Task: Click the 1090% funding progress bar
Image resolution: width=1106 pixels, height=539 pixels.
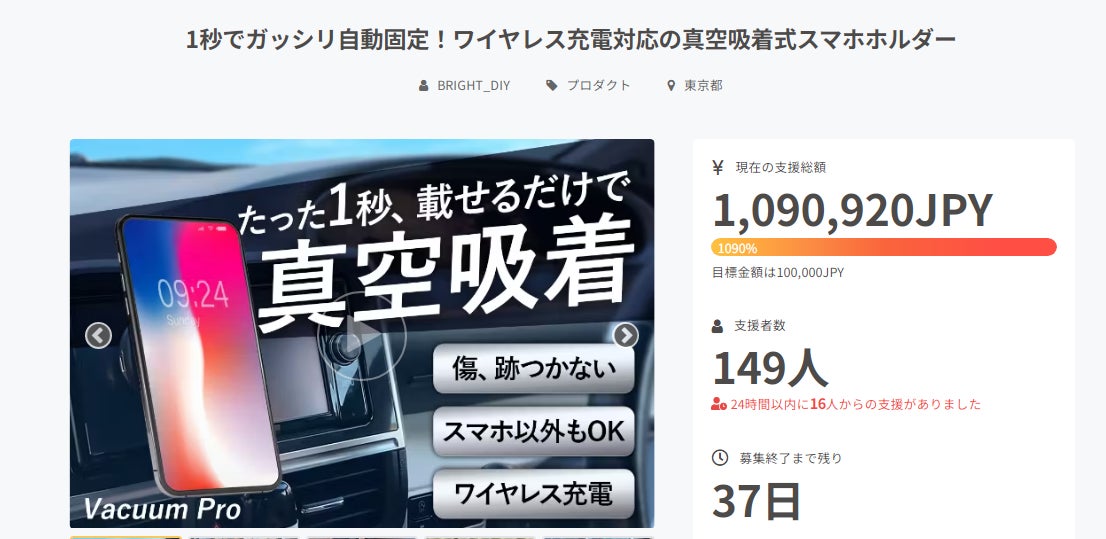Action: tap(884, 247)
